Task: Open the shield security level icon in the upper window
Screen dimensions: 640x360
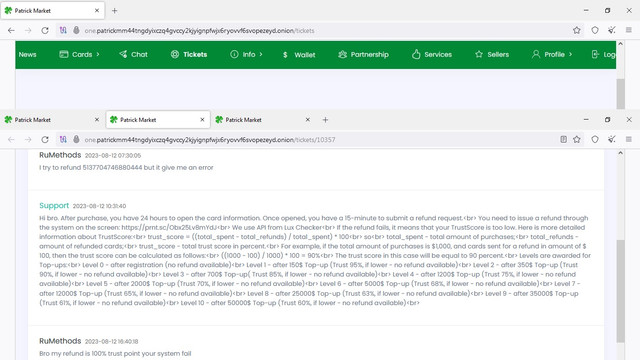Action: (x=595, y=30)
